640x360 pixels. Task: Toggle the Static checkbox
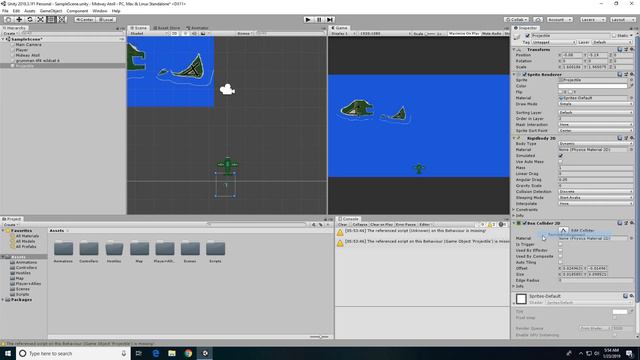[x=613, y=36]
